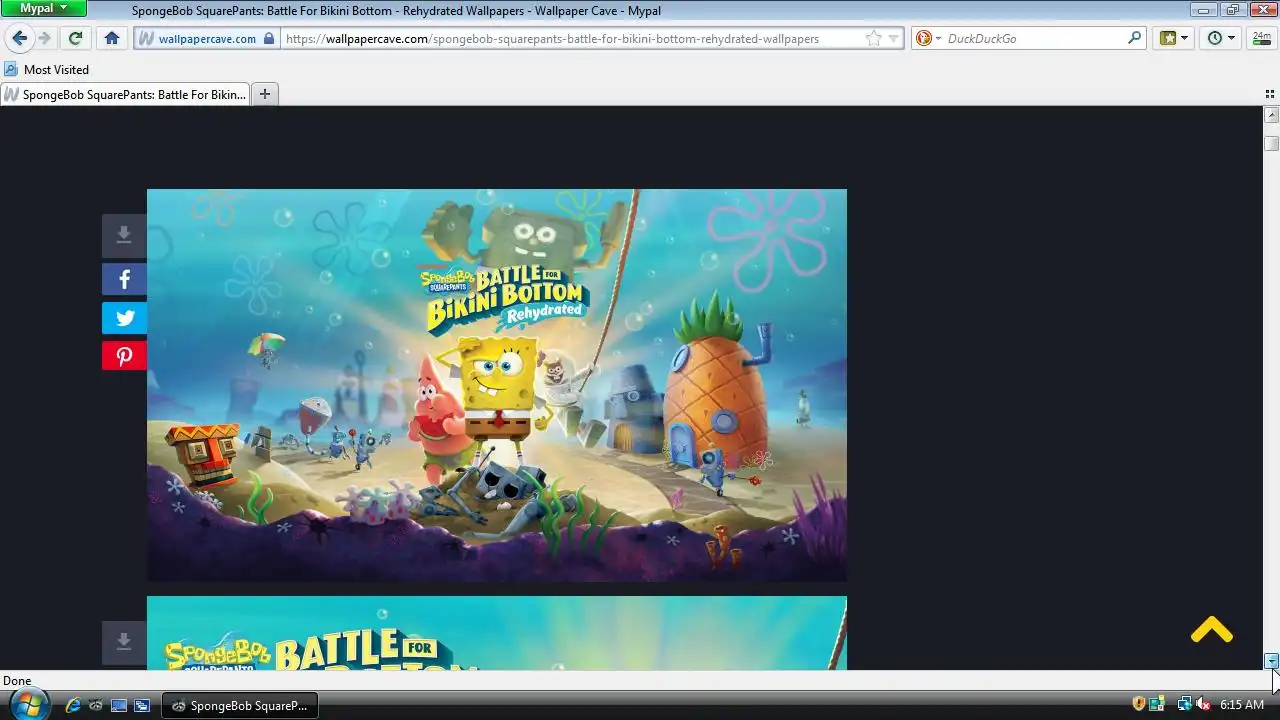This screenshot has width=1280, height=720.
Task: Click the padlock site security icon
Action: tap(268, 38)
